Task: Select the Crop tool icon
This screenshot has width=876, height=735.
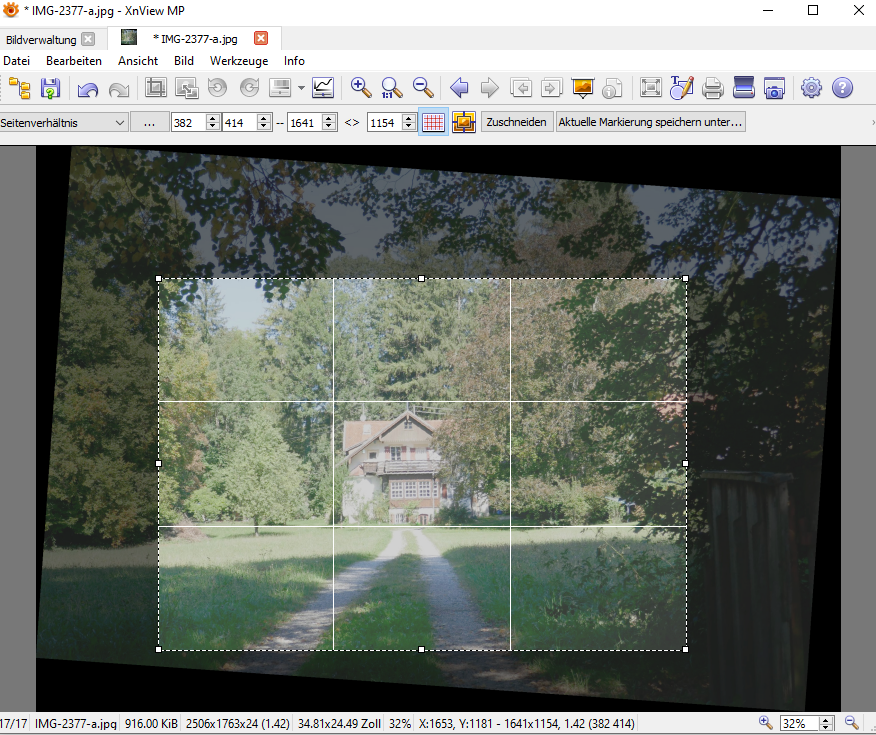Action: (x=155, y=88)
